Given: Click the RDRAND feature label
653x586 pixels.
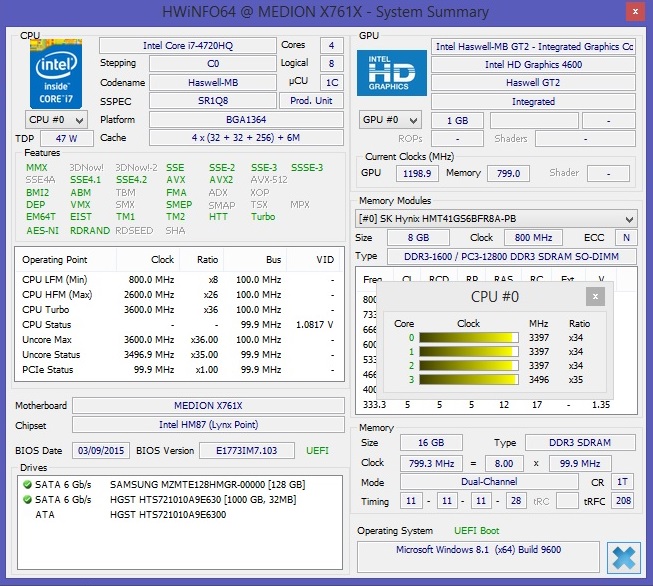Looking at the screenshot, I should coord(90,230).
